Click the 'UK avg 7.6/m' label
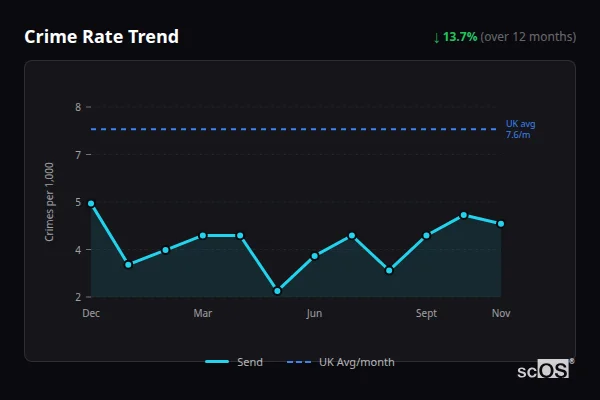Image resolution: width=600 pixels, height=400 pixels. point(520,129)
